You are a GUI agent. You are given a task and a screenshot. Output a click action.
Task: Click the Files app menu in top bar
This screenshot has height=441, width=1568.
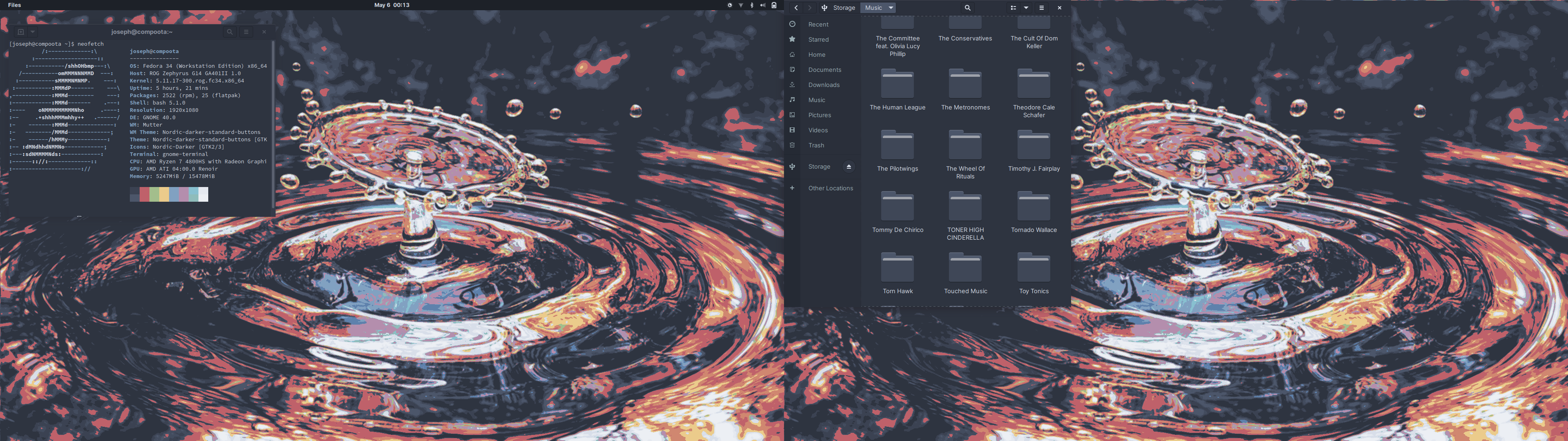click(15, 5)
